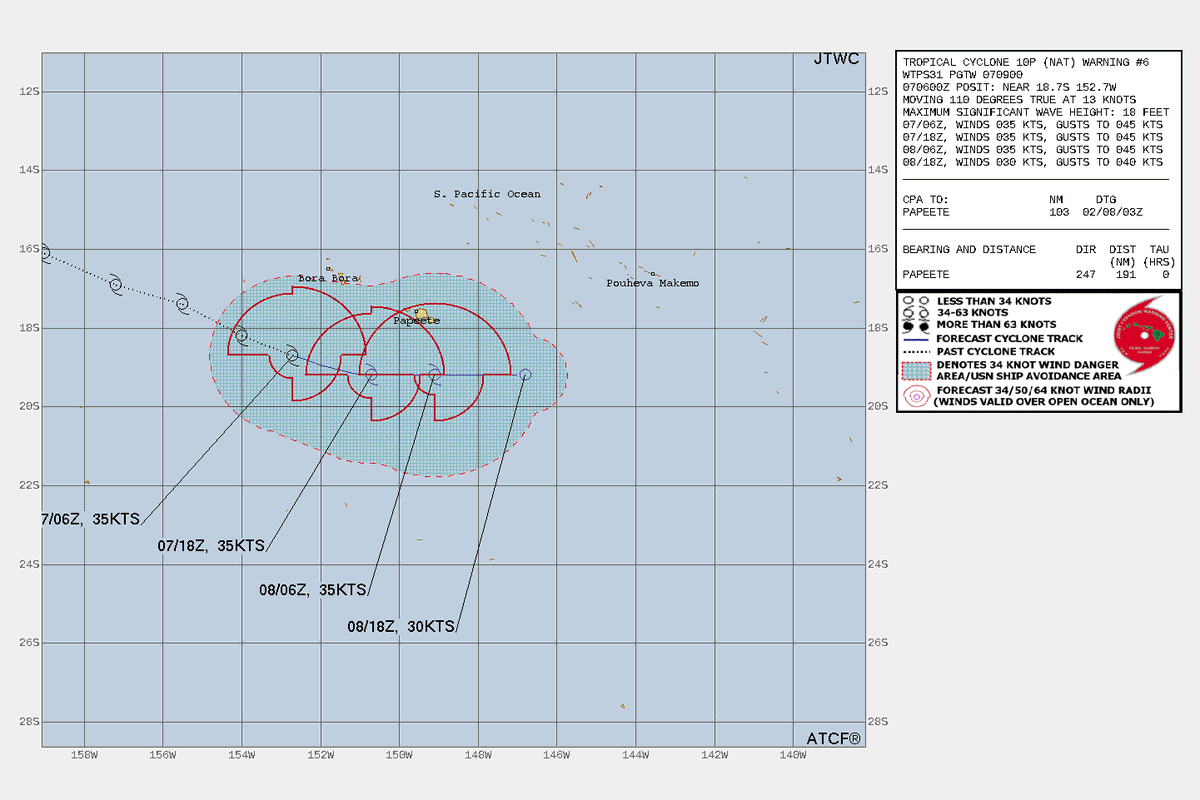
Task: Click the '7/06Z, 35KTS' forecast label
Action: pyautogui.click(x=91, y=519)
